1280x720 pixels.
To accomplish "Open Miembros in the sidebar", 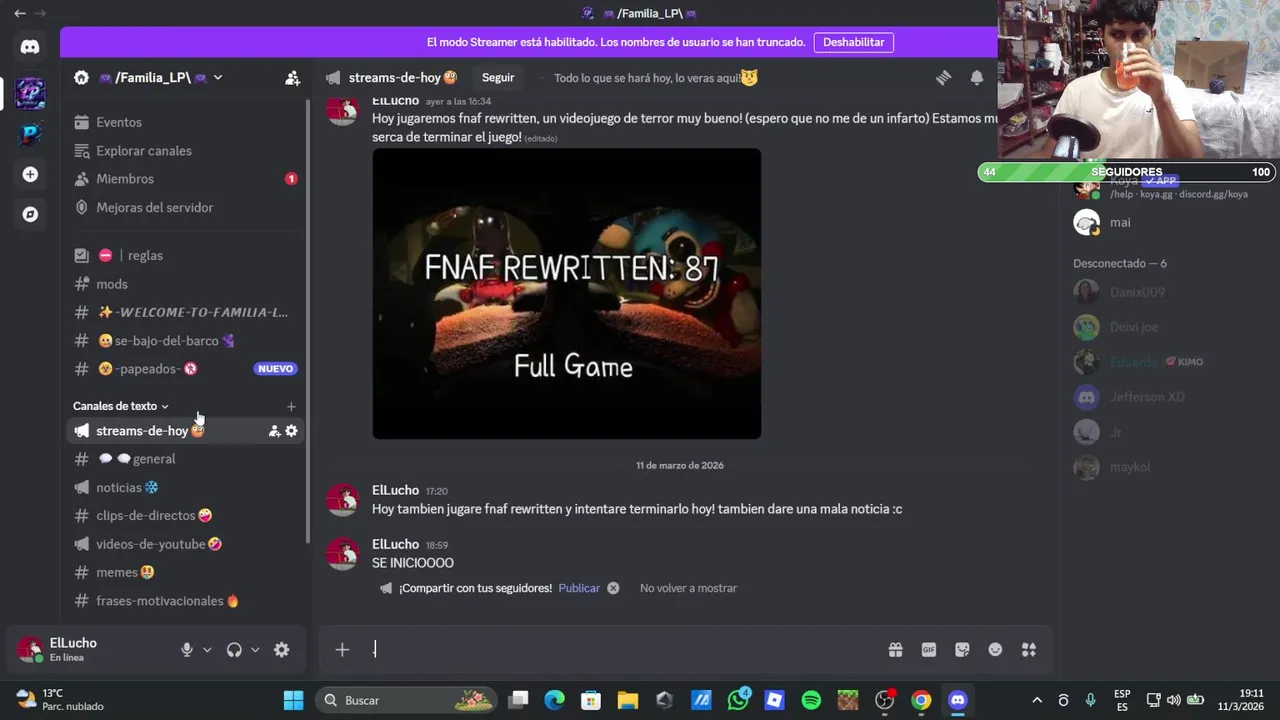I will pos(186,179).
